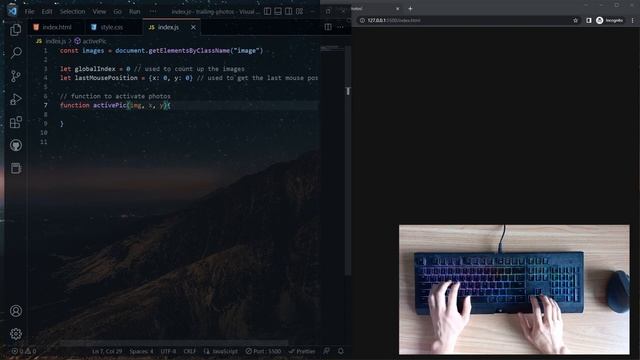The height and width of the screenshot is (360, 640).
Task: Click line number 9 in the gutter
Action: point(45,124)
